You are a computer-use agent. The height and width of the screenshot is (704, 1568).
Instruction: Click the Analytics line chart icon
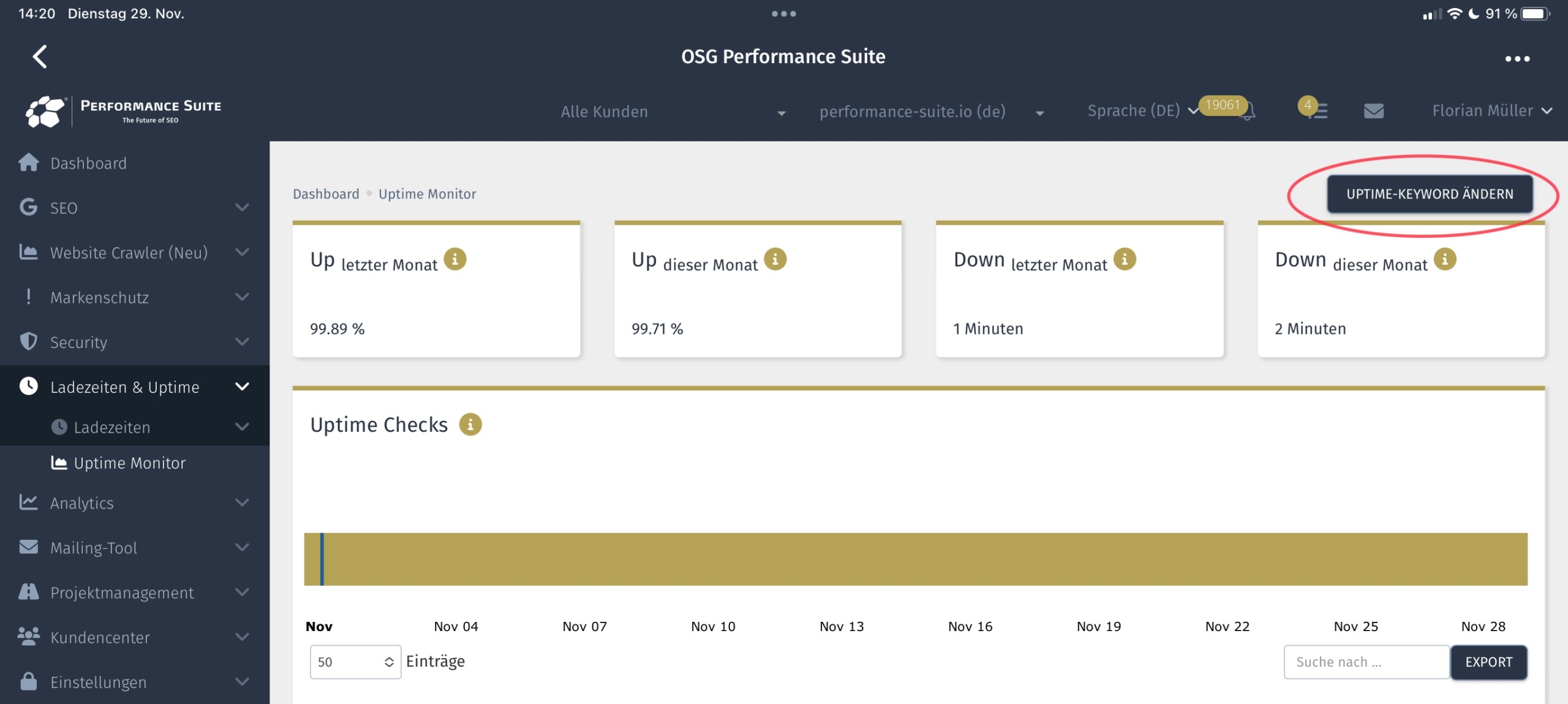point(28,502)
